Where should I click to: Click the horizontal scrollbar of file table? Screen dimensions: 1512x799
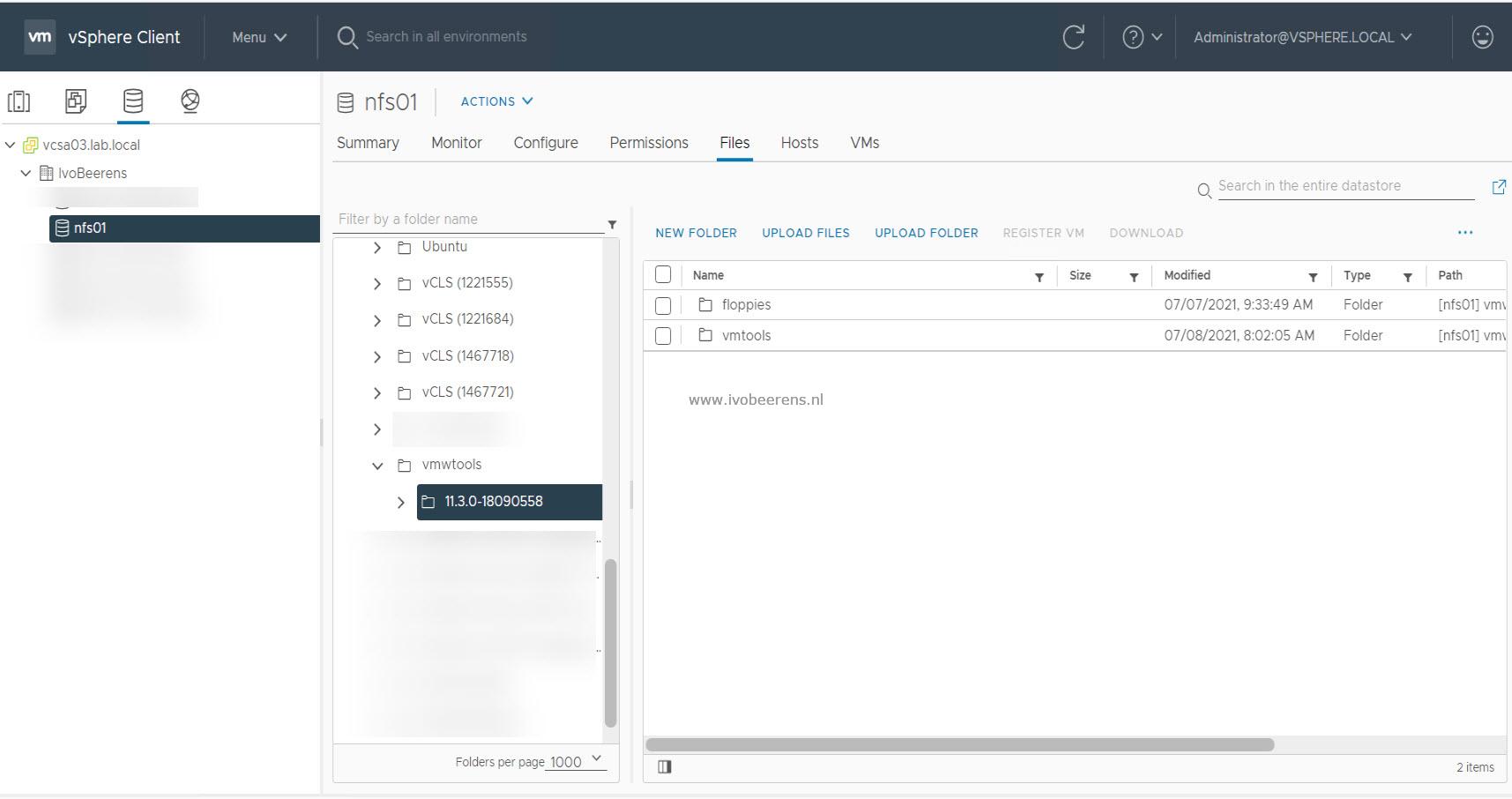959,744
